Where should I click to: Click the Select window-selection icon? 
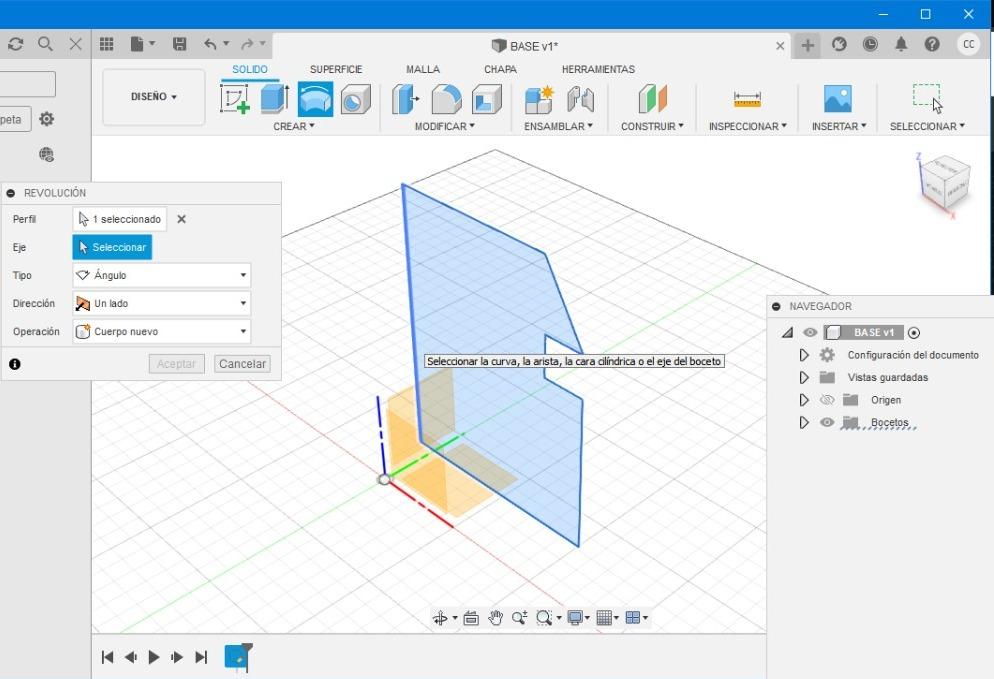pyautogui.click(x=927, y=98)
